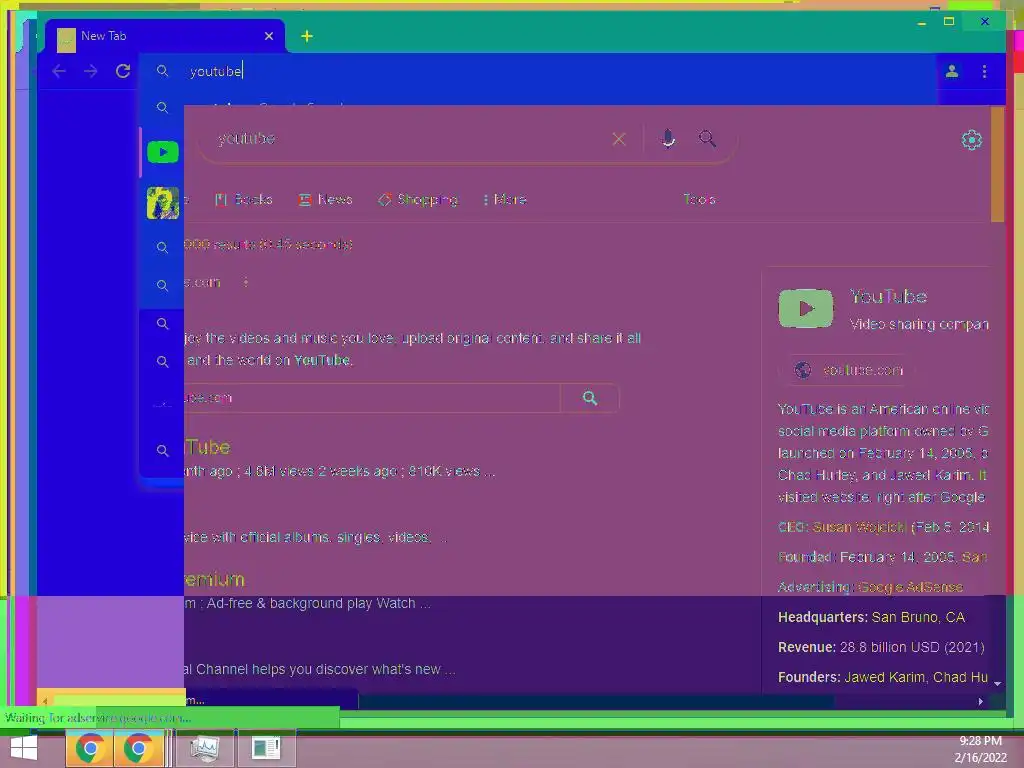Open the Windows Start menu
The image size is (1024, 768).
tap(24, 748)
